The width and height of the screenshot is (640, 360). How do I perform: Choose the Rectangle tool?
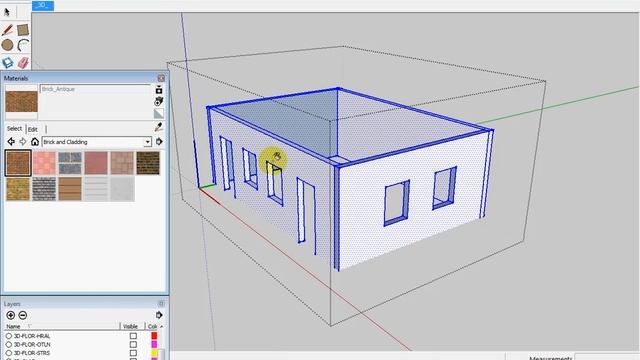[x=23, y=29]
